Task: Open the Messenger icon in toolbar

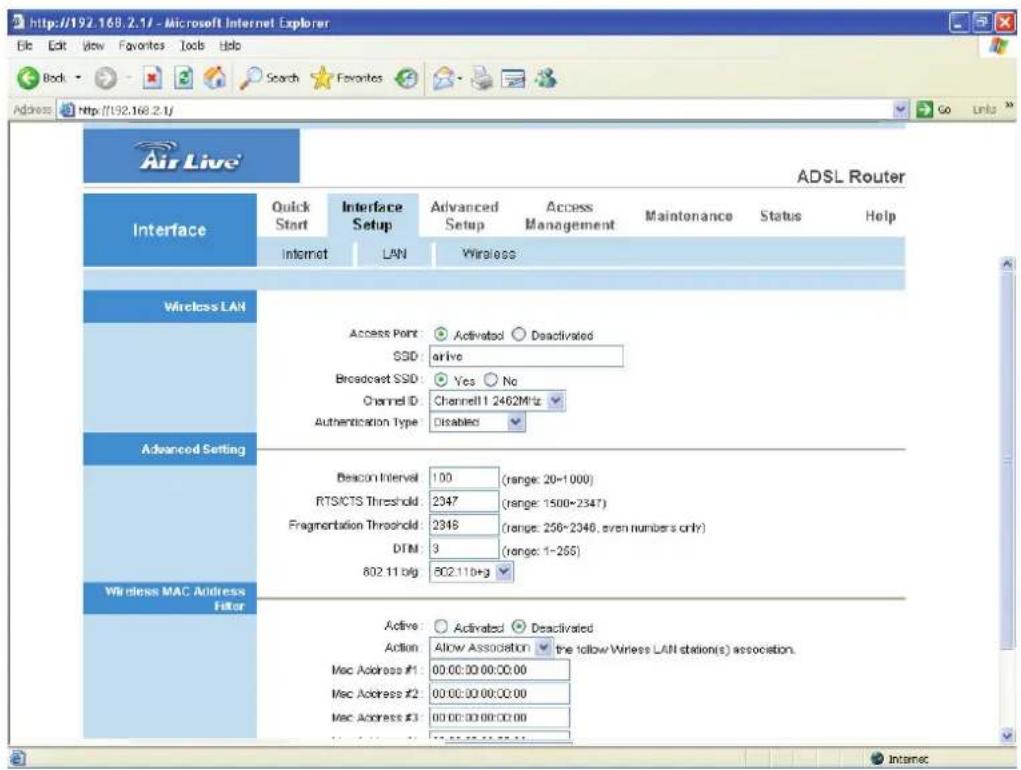Action: pos(546,79)
